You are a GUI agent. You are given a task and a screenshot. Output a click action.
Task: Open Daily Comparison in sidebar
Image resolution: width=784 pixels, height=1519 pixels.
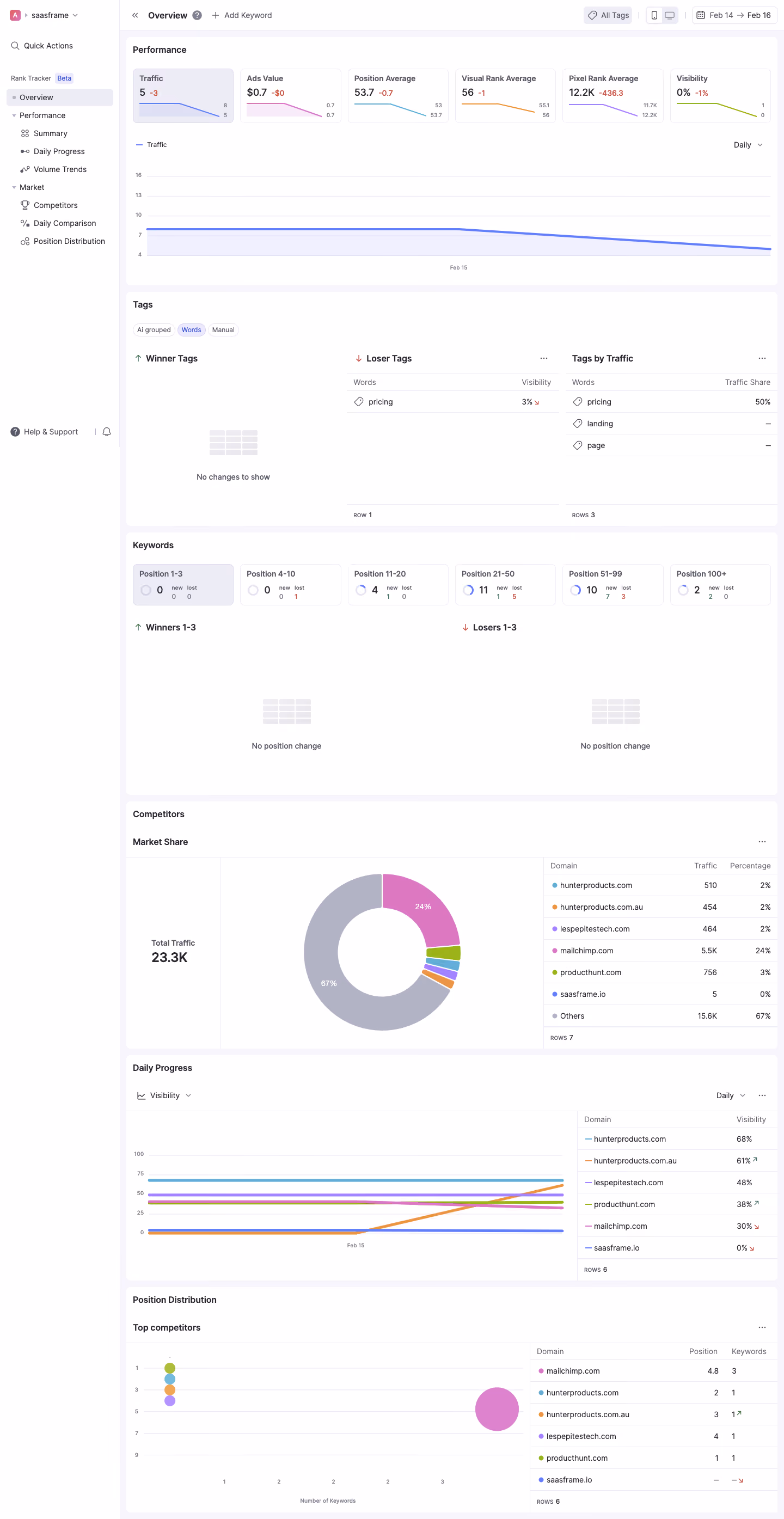point(59,223)
